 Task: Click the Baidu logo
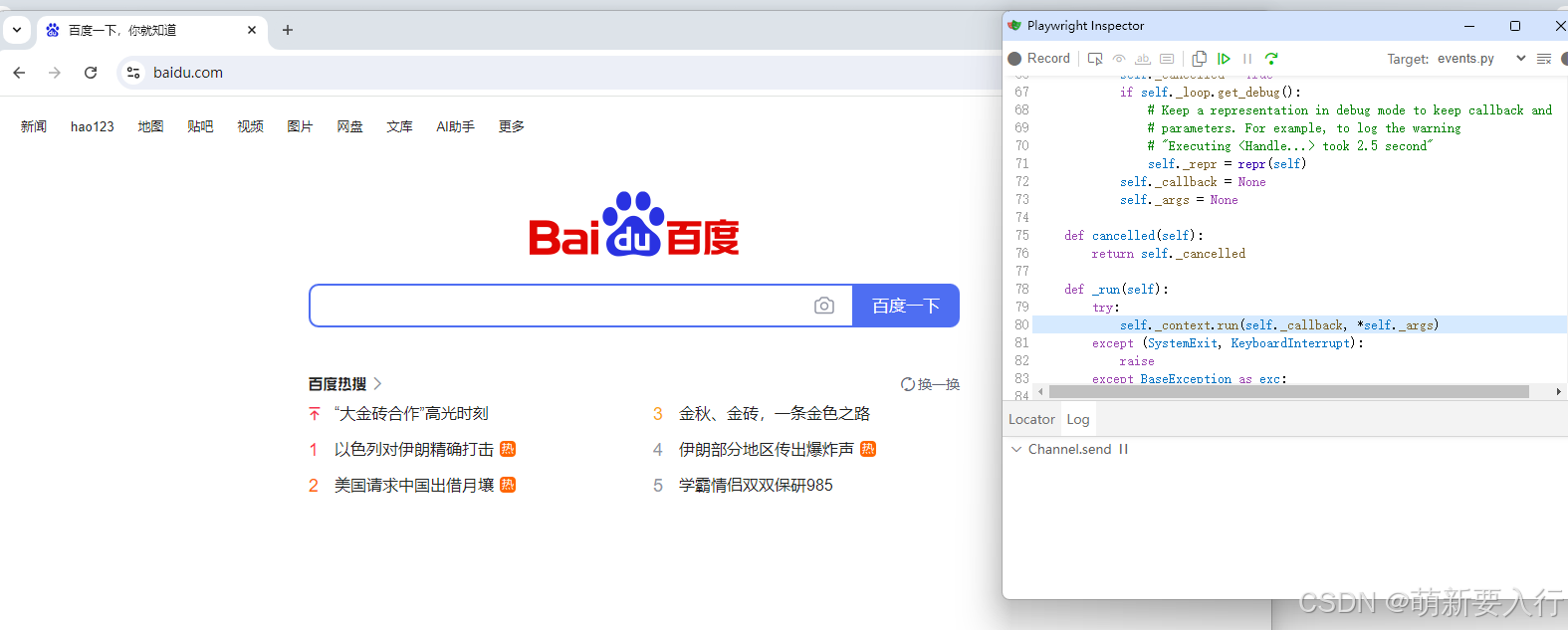point(634,224)
